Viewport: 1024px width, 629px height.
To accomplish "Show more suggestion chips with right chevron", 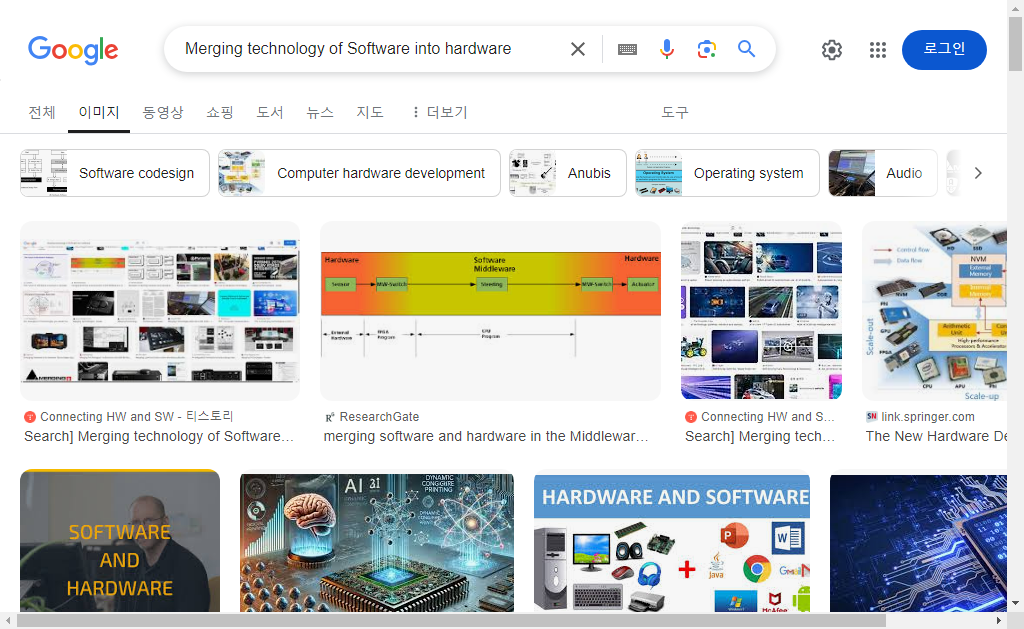I will (978, 173).
